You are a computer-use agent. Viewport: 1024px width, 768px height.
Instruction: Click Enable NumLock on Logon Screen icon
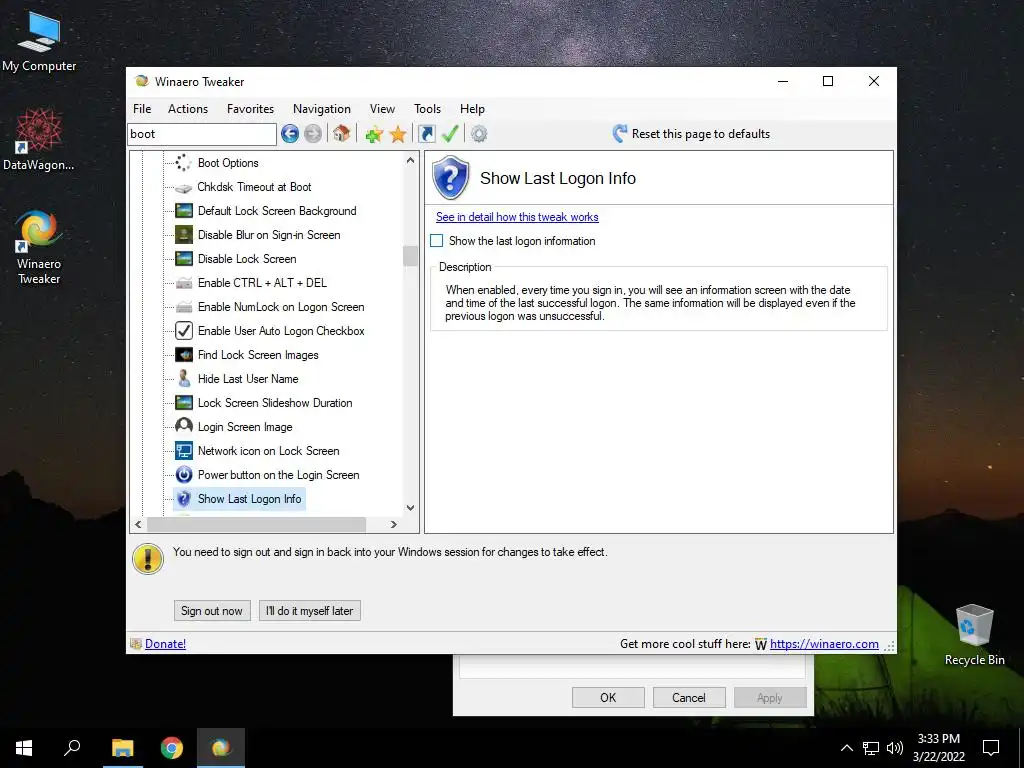click(x=184, y=307)
